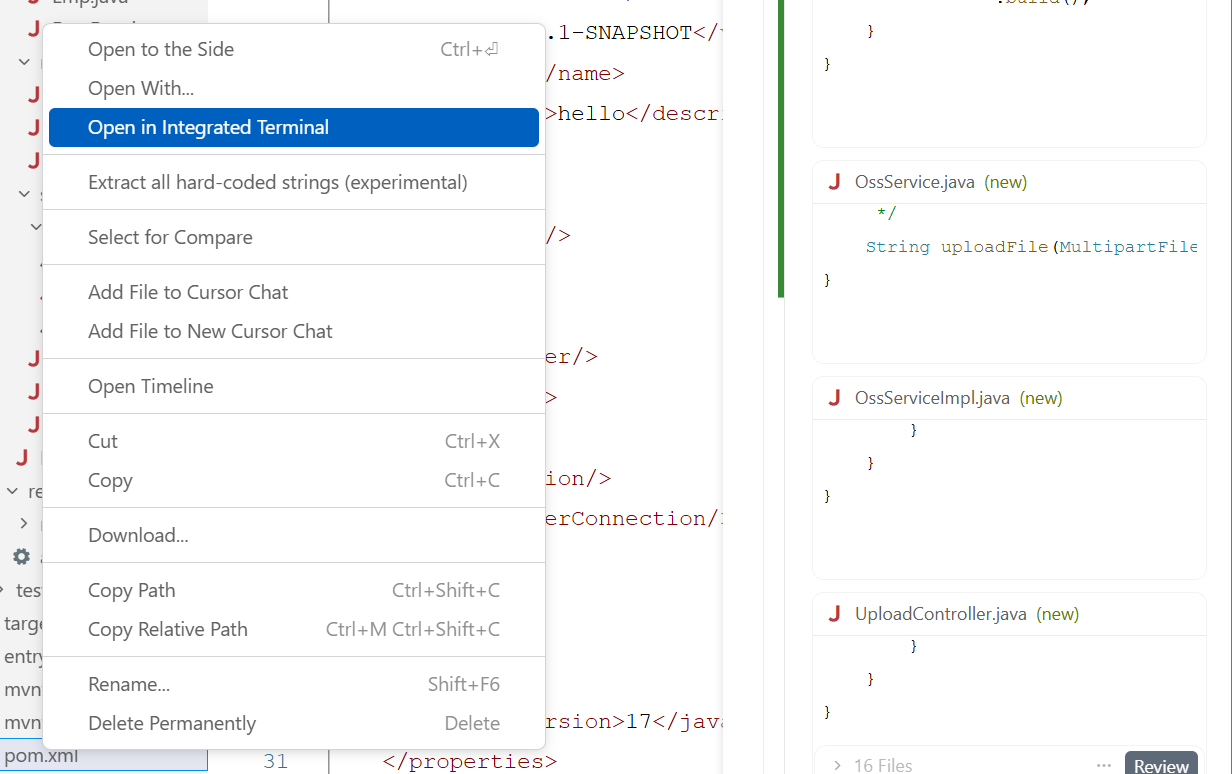
Task: Collapse the 're' folder chevron in explorer
Action: [12, 491]
